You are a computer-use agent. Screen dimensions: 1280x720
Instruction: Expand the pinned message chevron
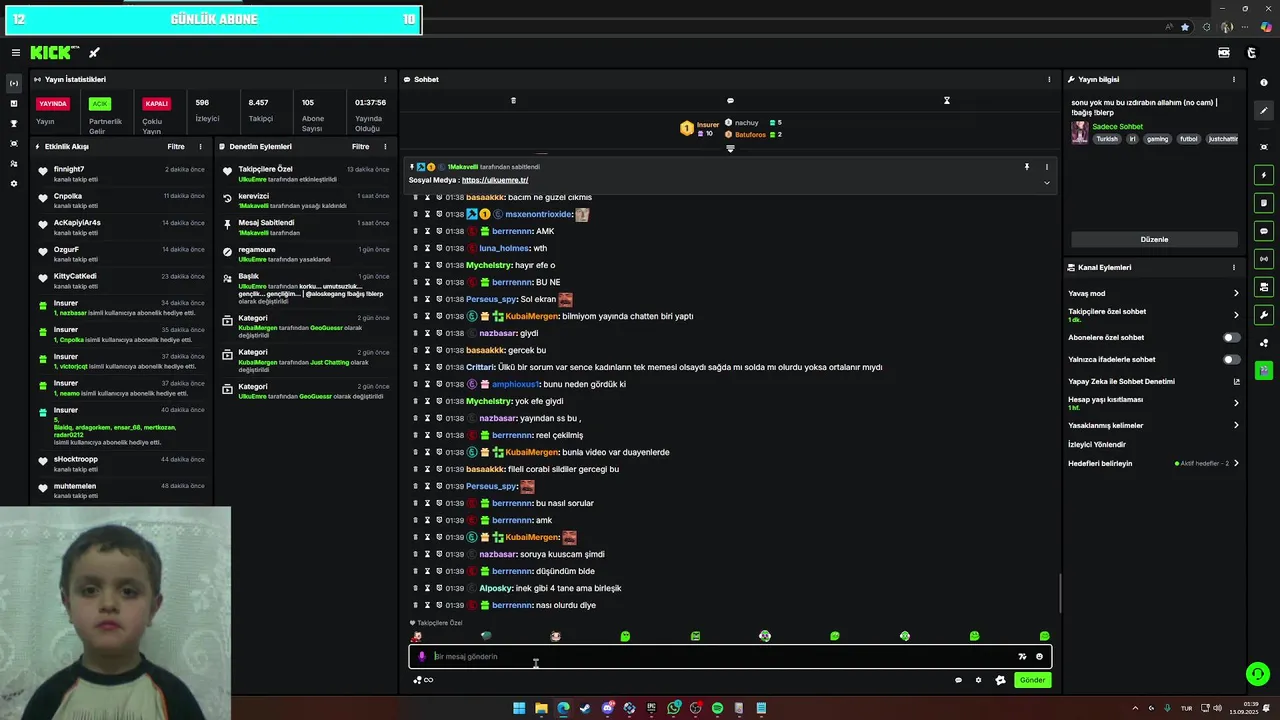[x=1047, y=182]
